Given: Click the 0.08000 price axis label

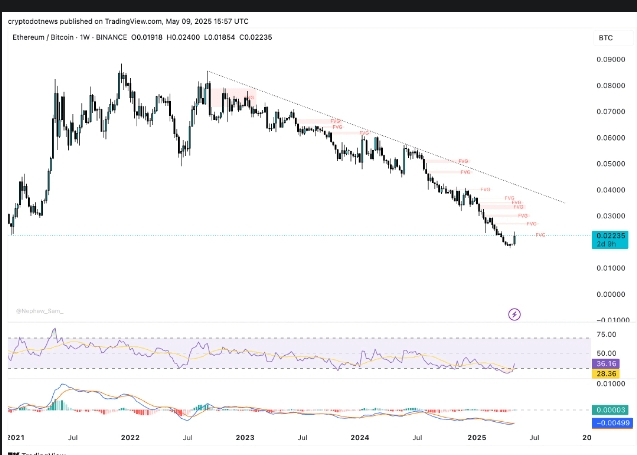Looking at the screenshot, I should 611,85.
